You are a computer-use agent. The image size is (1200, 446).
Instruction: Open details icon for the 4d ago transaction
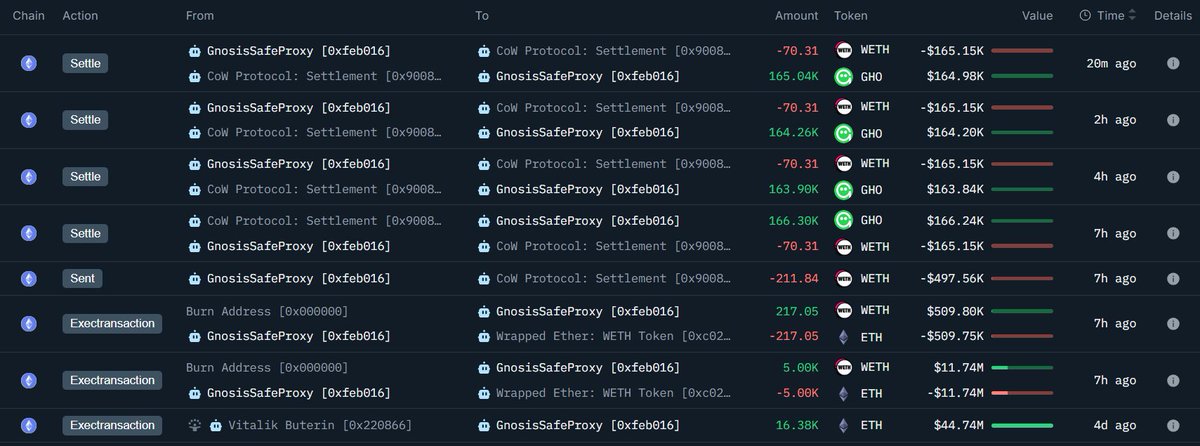[1173, 425]
